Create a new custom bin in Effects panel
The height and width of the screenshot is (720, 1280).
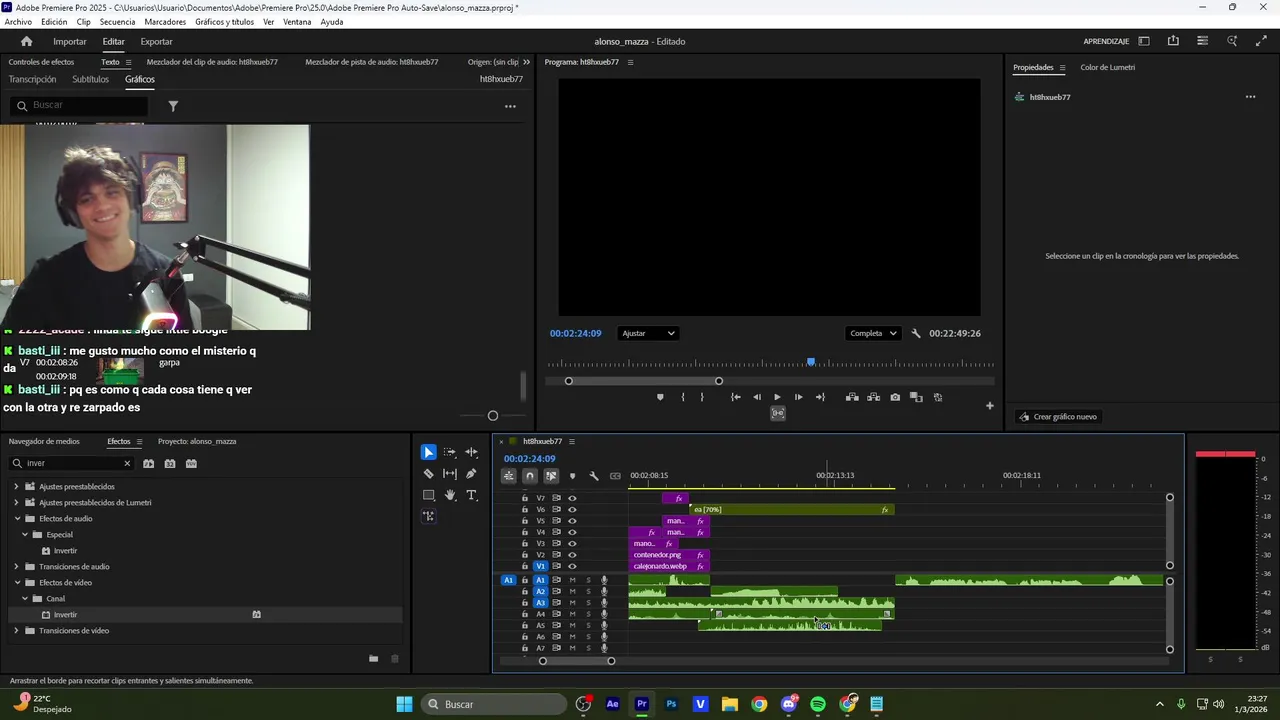click(373, 658)
